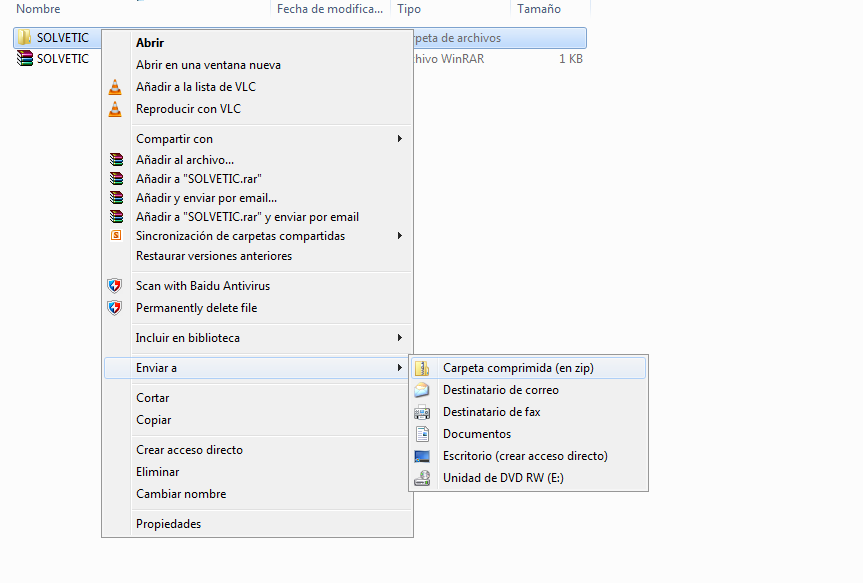The height and width of the screenshot is (583, 863).
Task: Choose Crear acceso directo
Action: (x=258, y=450)
